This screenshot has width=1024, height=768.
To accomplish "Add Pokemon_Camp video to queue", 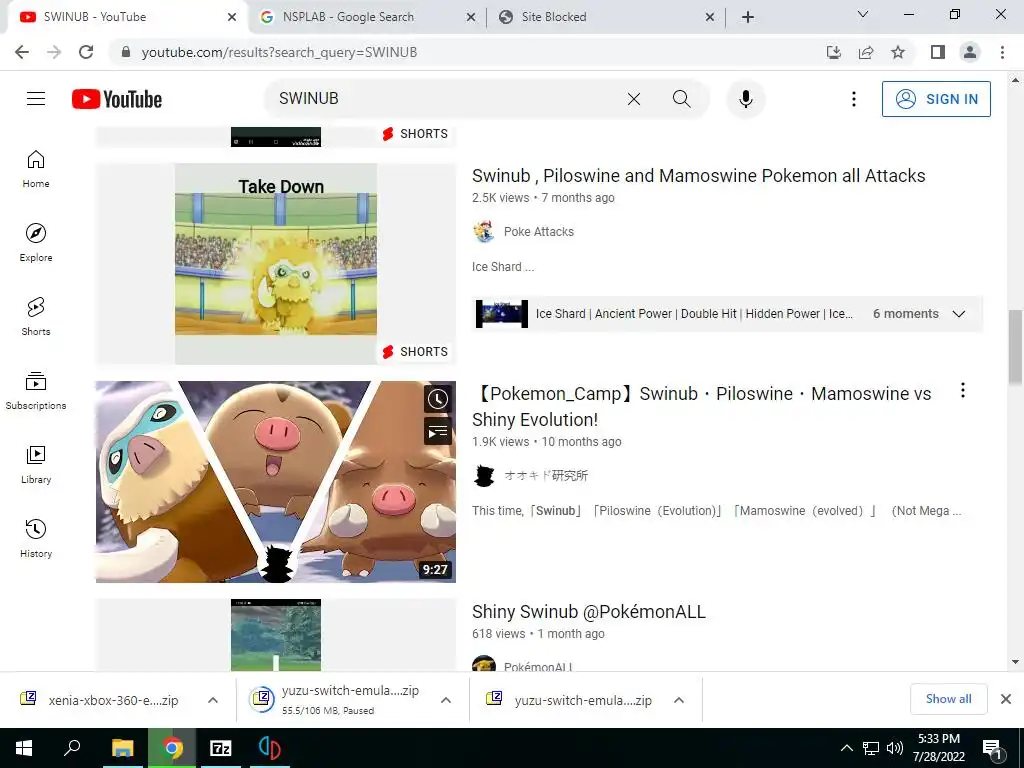I will (438, 431).
